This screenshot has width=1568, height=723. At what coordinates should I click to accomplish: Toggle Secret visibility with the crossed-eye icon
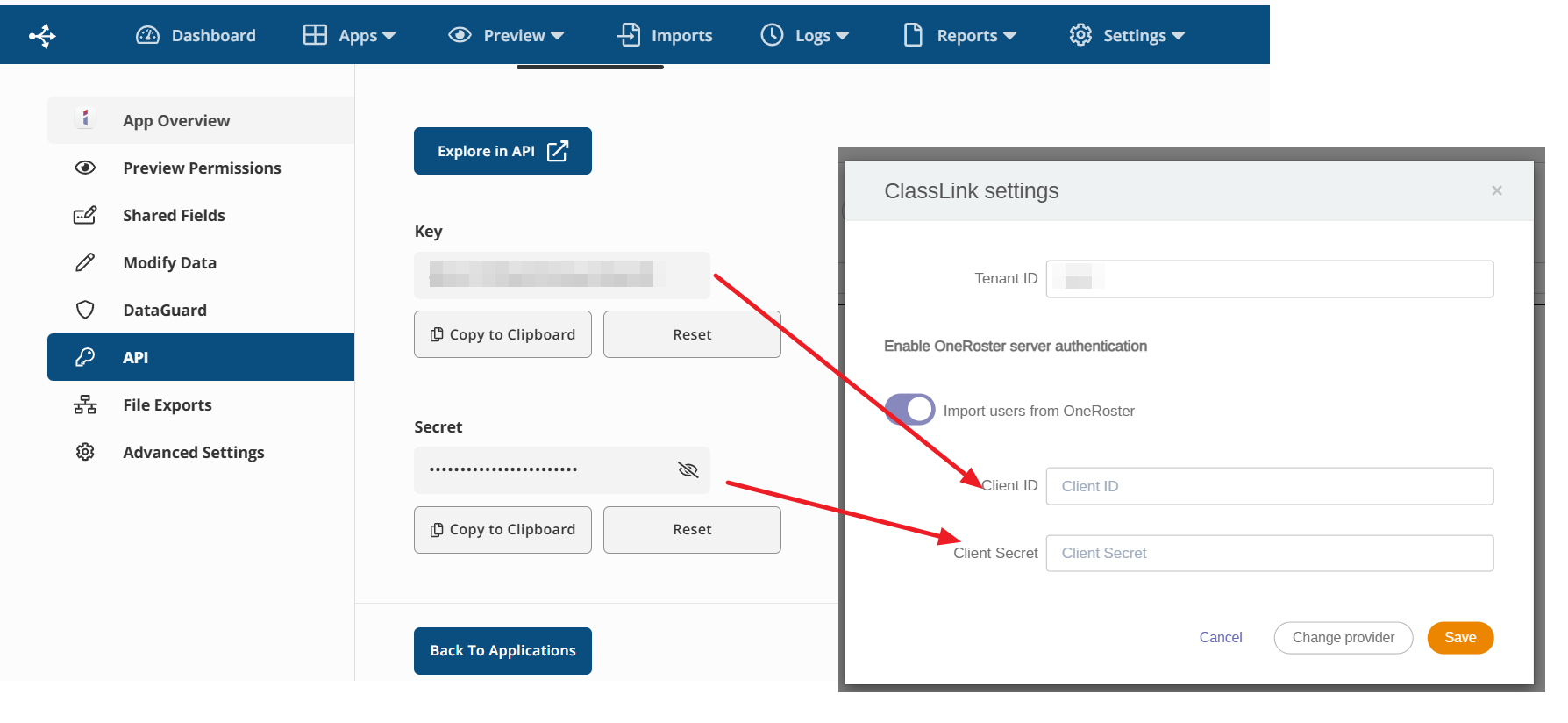coord(688,470)
